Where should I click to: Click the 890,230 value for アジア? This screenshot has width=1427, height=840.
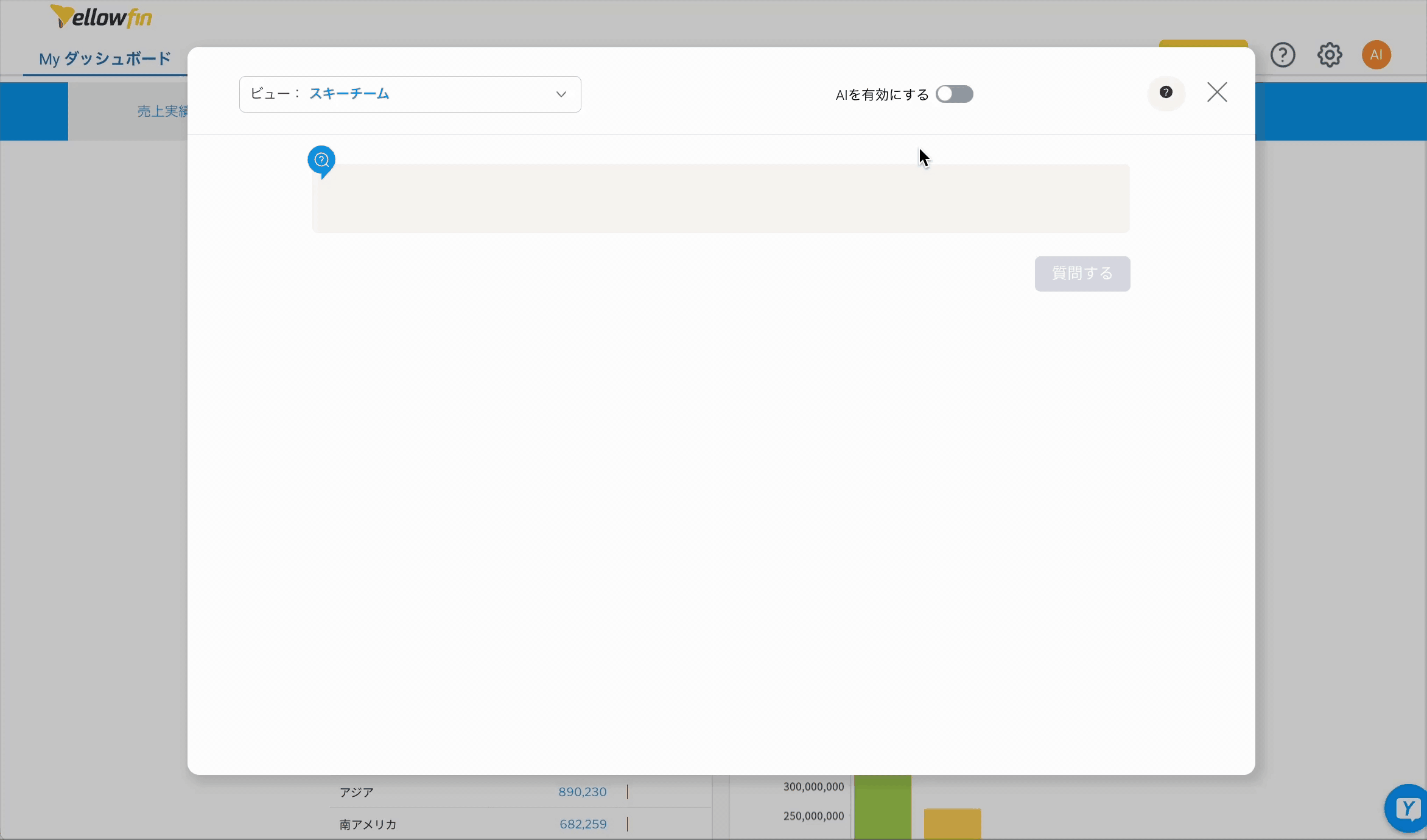pos(582,792)
